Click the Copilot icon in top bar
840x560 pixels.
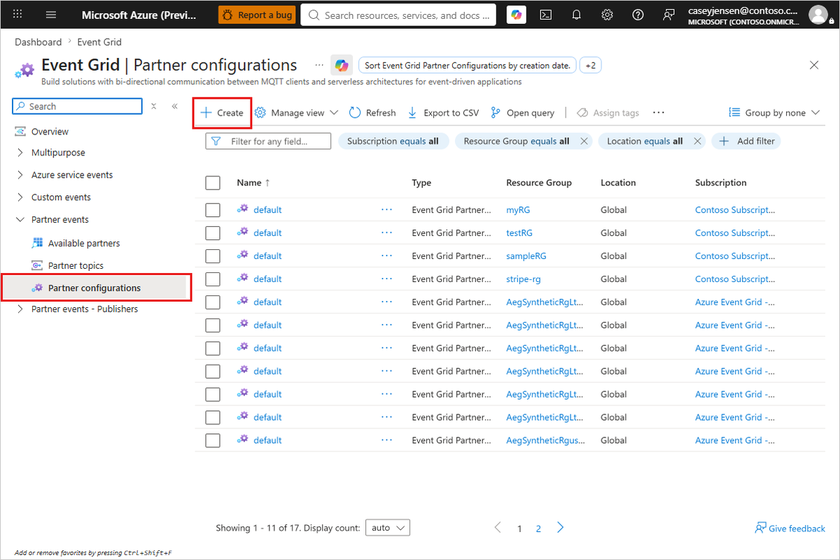[x=516, y=15]
